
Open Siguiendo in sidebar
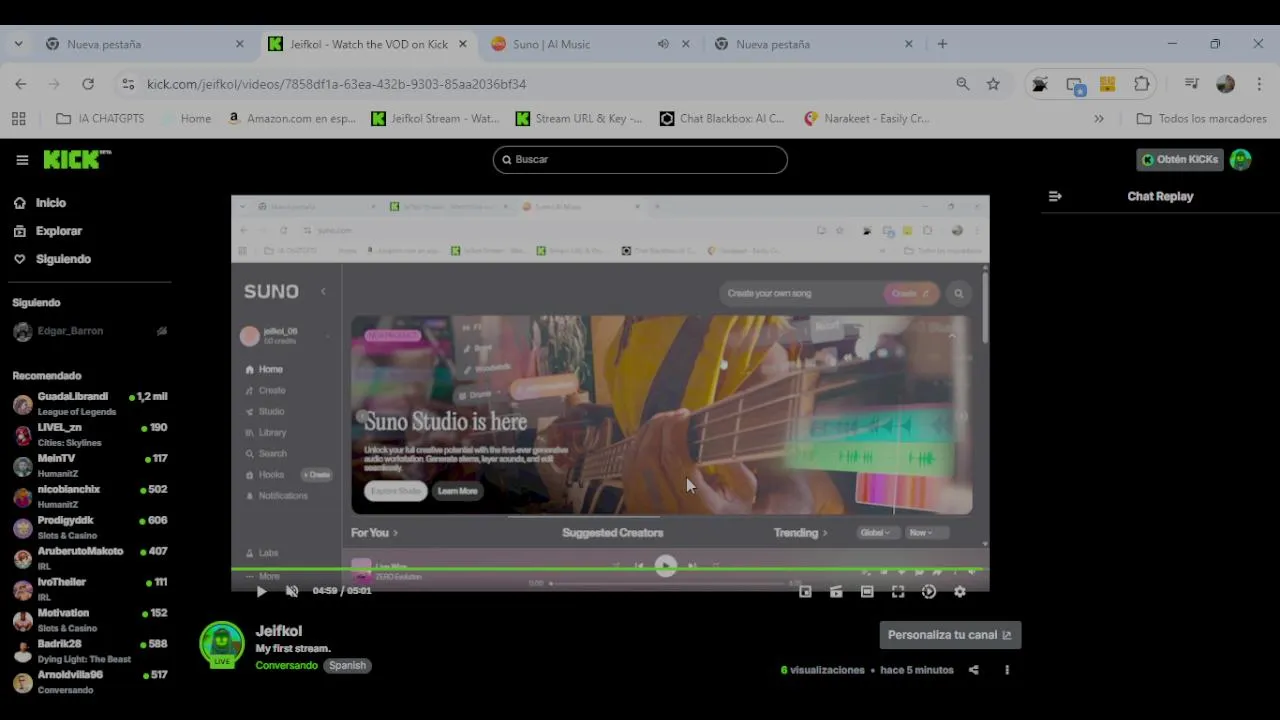[x=63, y=259]
